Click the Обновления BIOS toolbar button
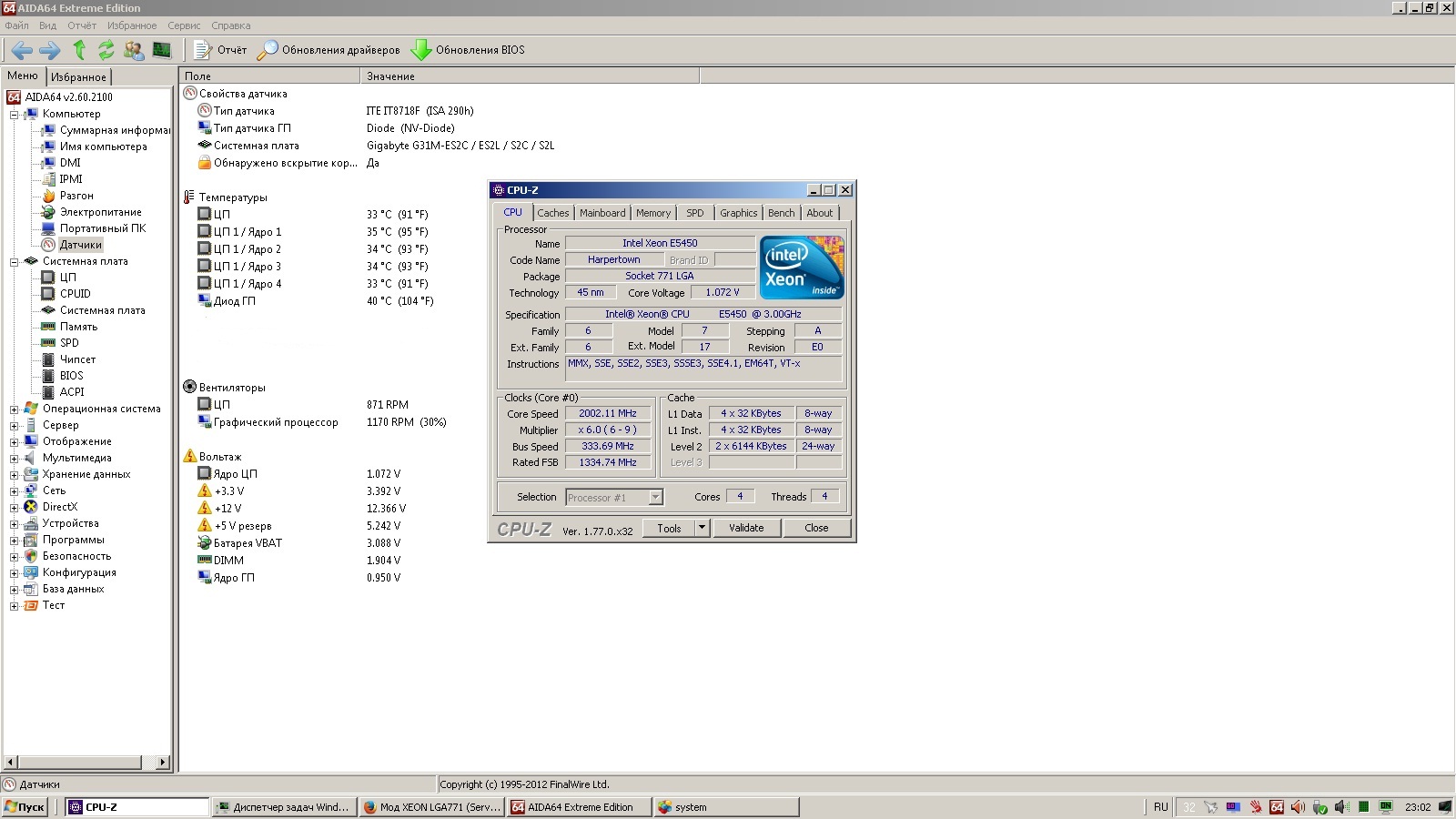Viewport: 1456px width, 819px height. tap(468, 50)
